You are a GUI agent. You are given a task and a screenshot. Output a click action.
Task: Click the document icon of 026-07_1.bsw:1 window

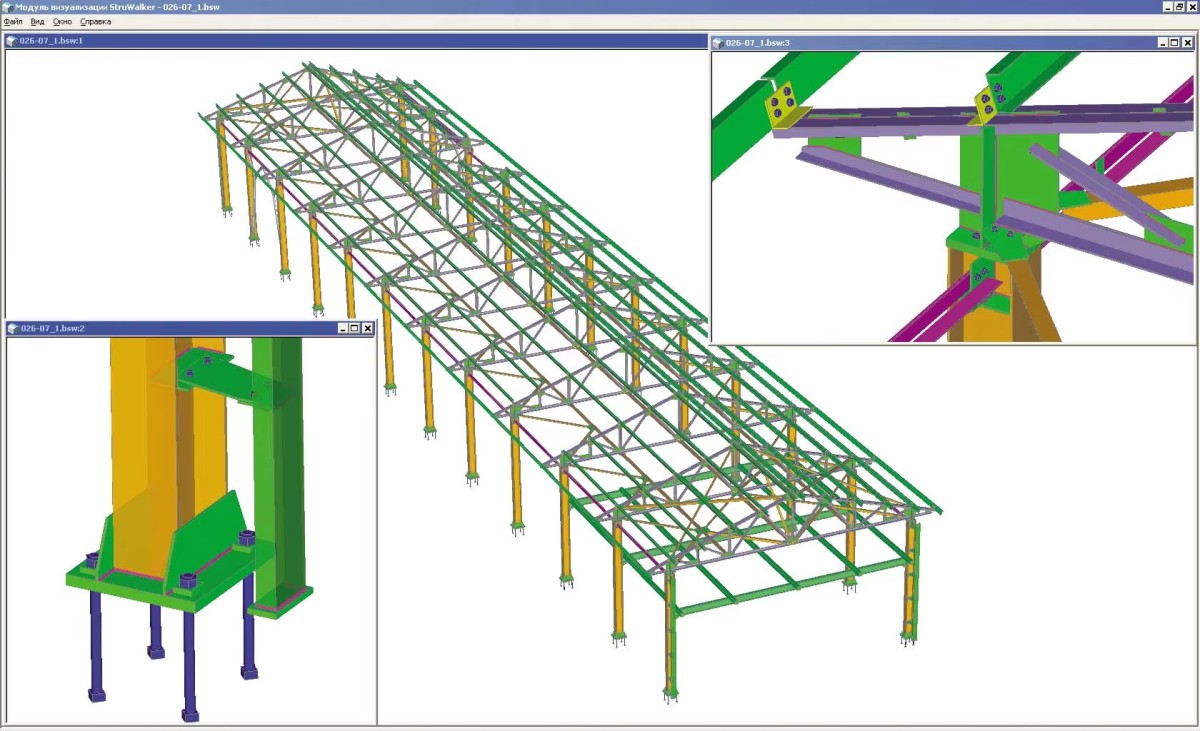(x=12, y=41)
